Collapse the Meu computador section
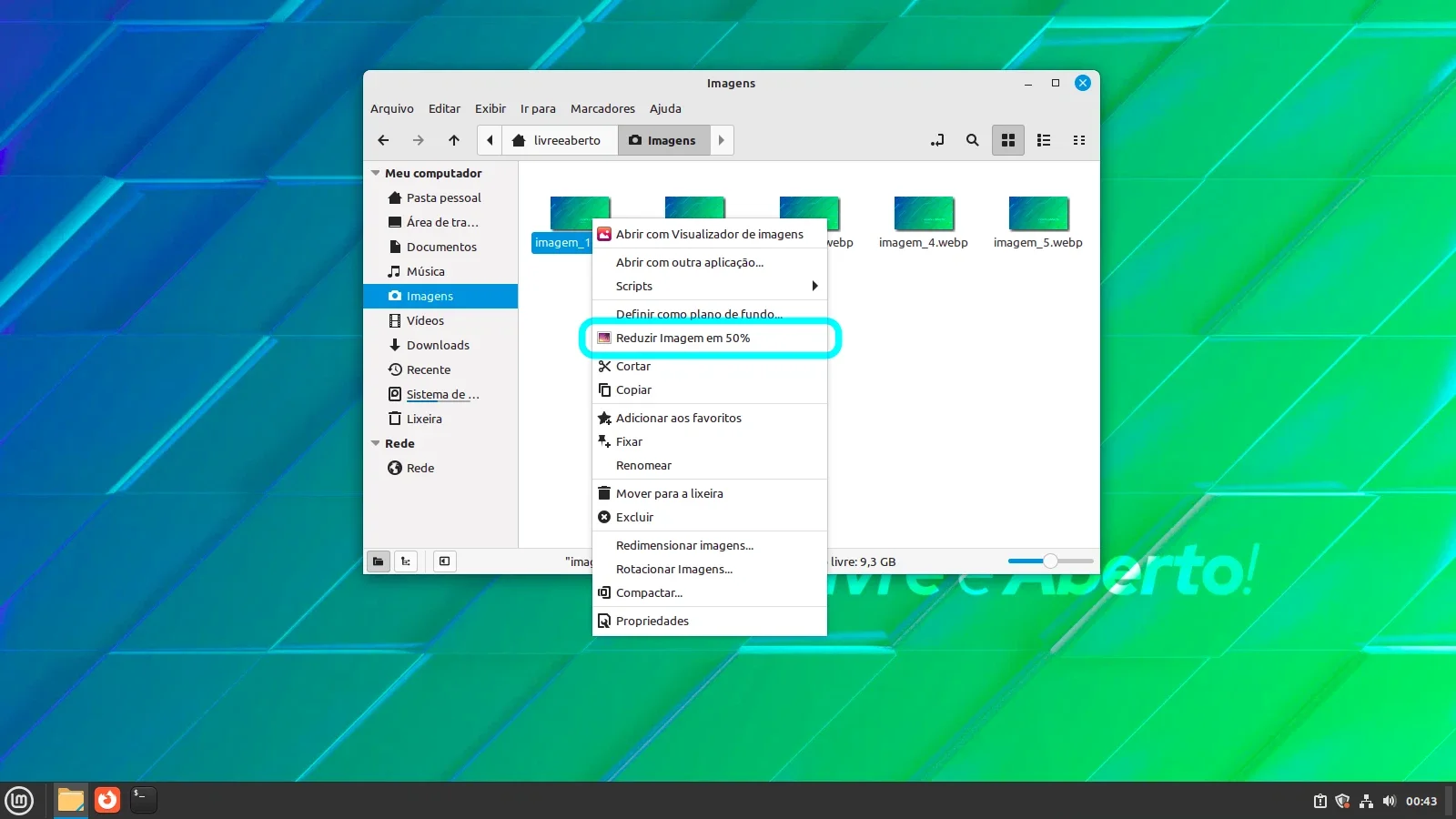This screenshot has height=819, width=1456. pyautogui.click(x=375, y=173)
